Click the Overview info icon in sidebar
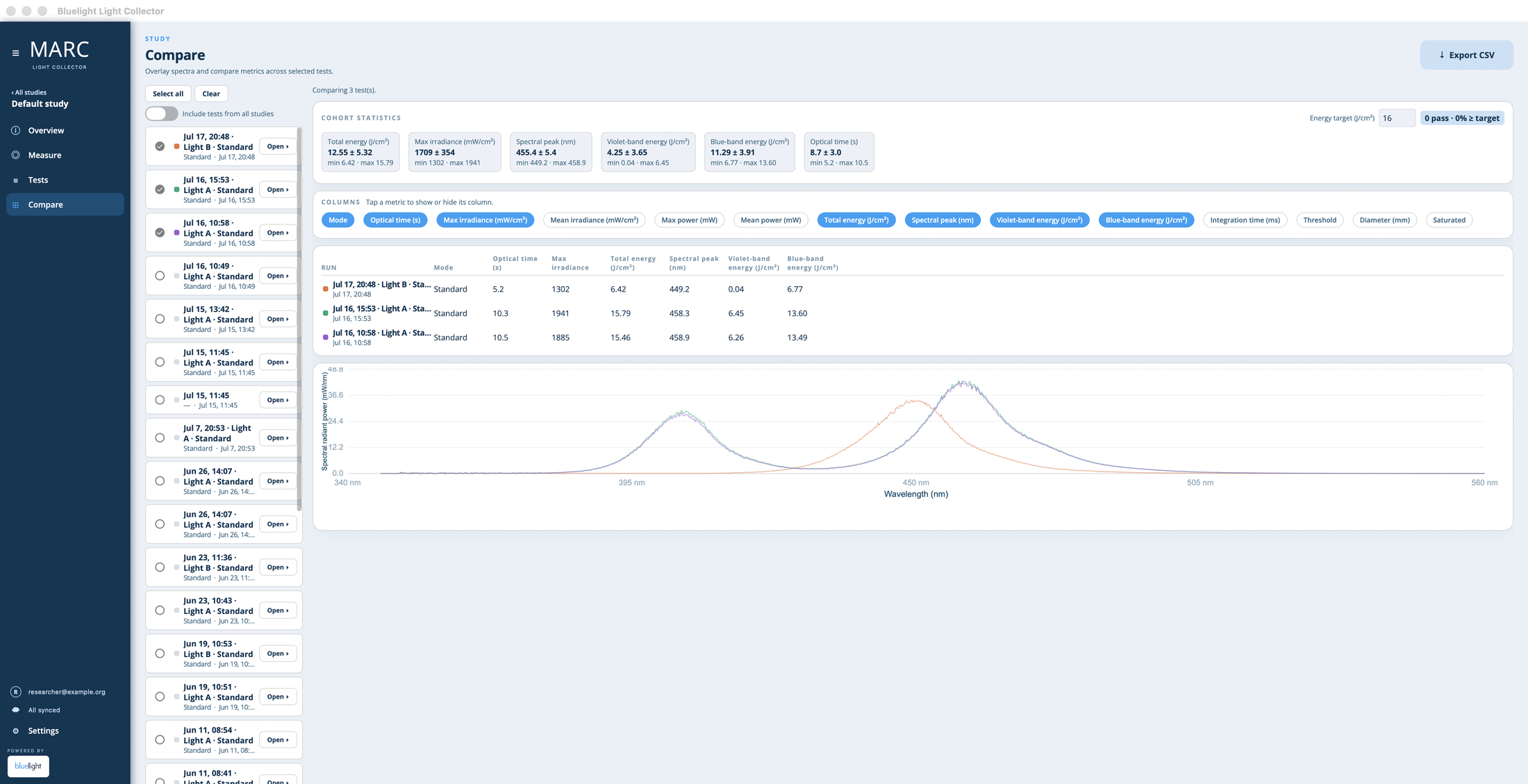Image resolution: width=1528 pixels, height=784 pixels. 15,131
